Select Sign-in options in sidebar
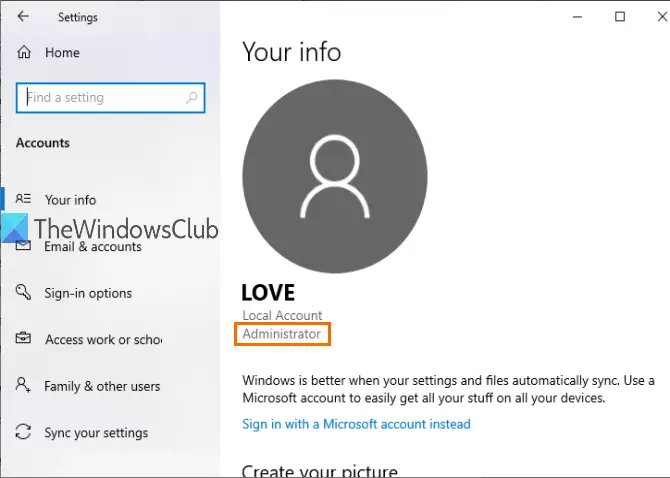The width and height of the screenshot is (670, 478). (x=88, y=293)
